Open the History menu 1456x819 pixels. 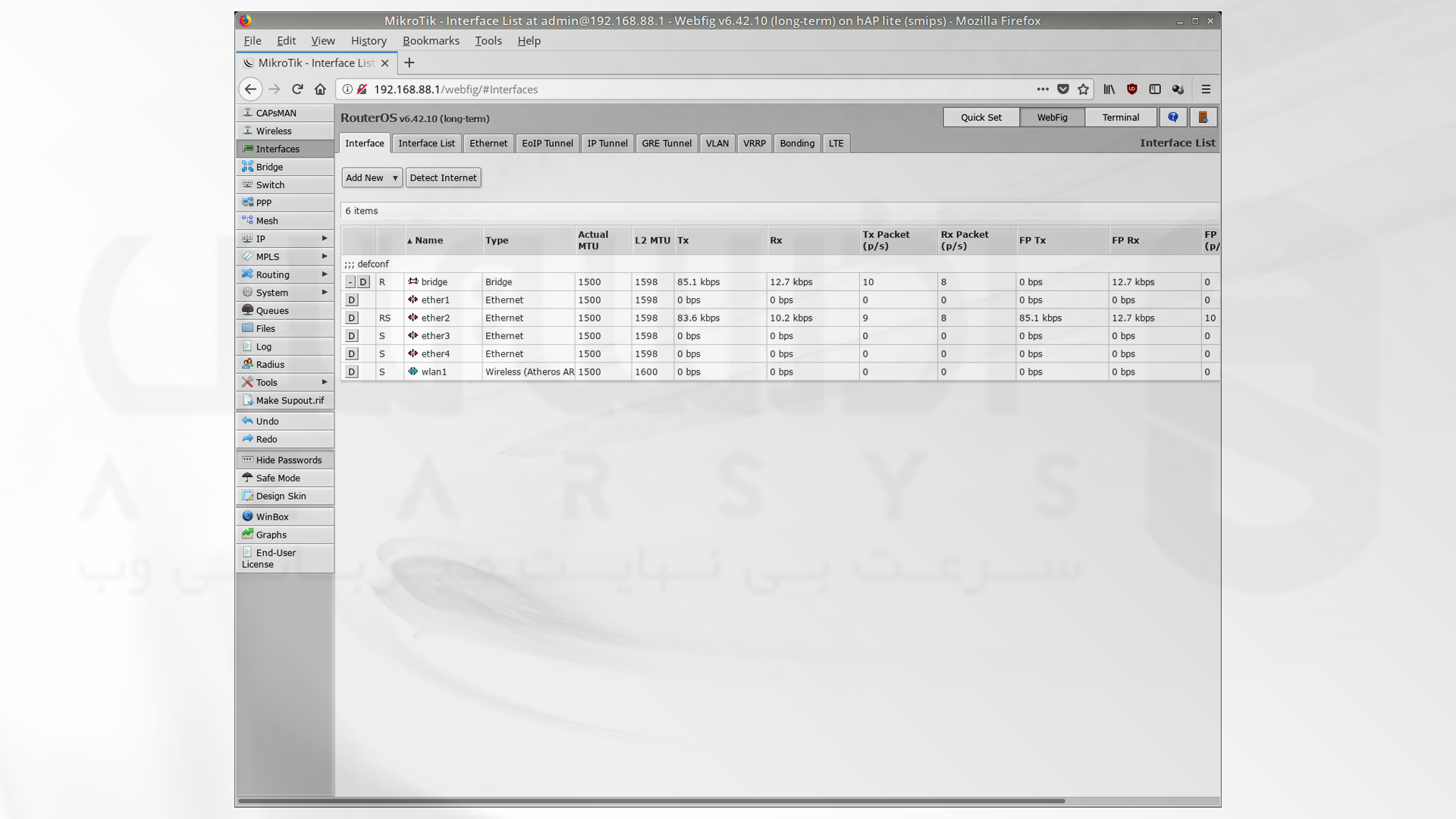369,41
